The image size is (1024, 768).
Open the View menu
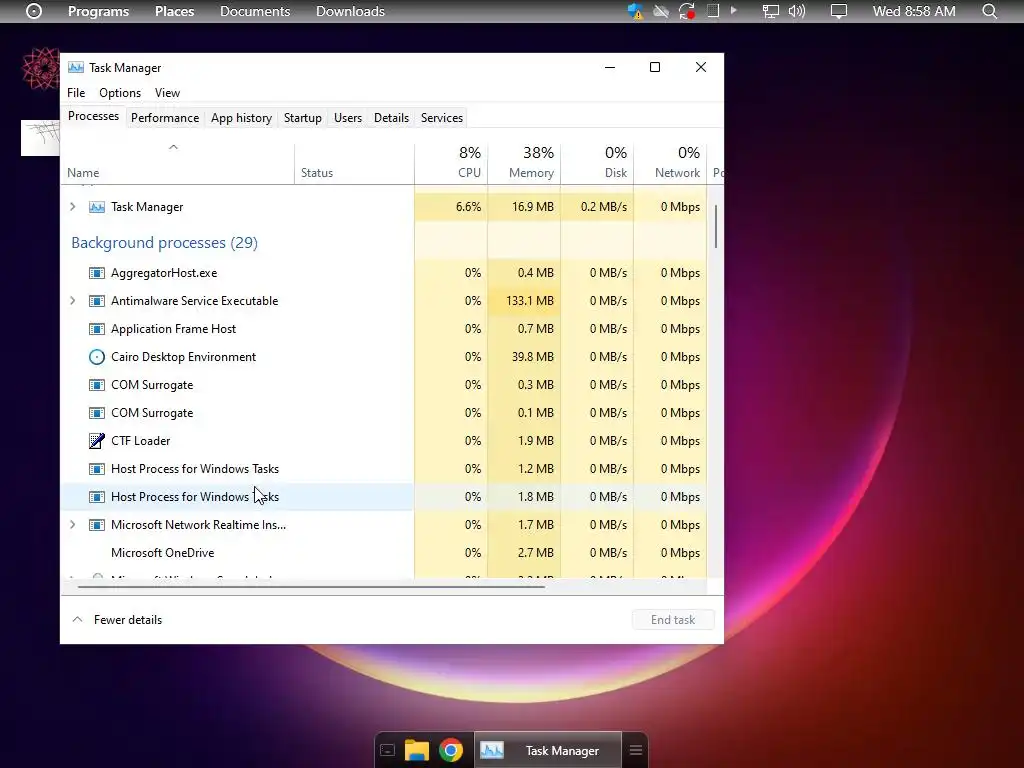click(167, 93)
